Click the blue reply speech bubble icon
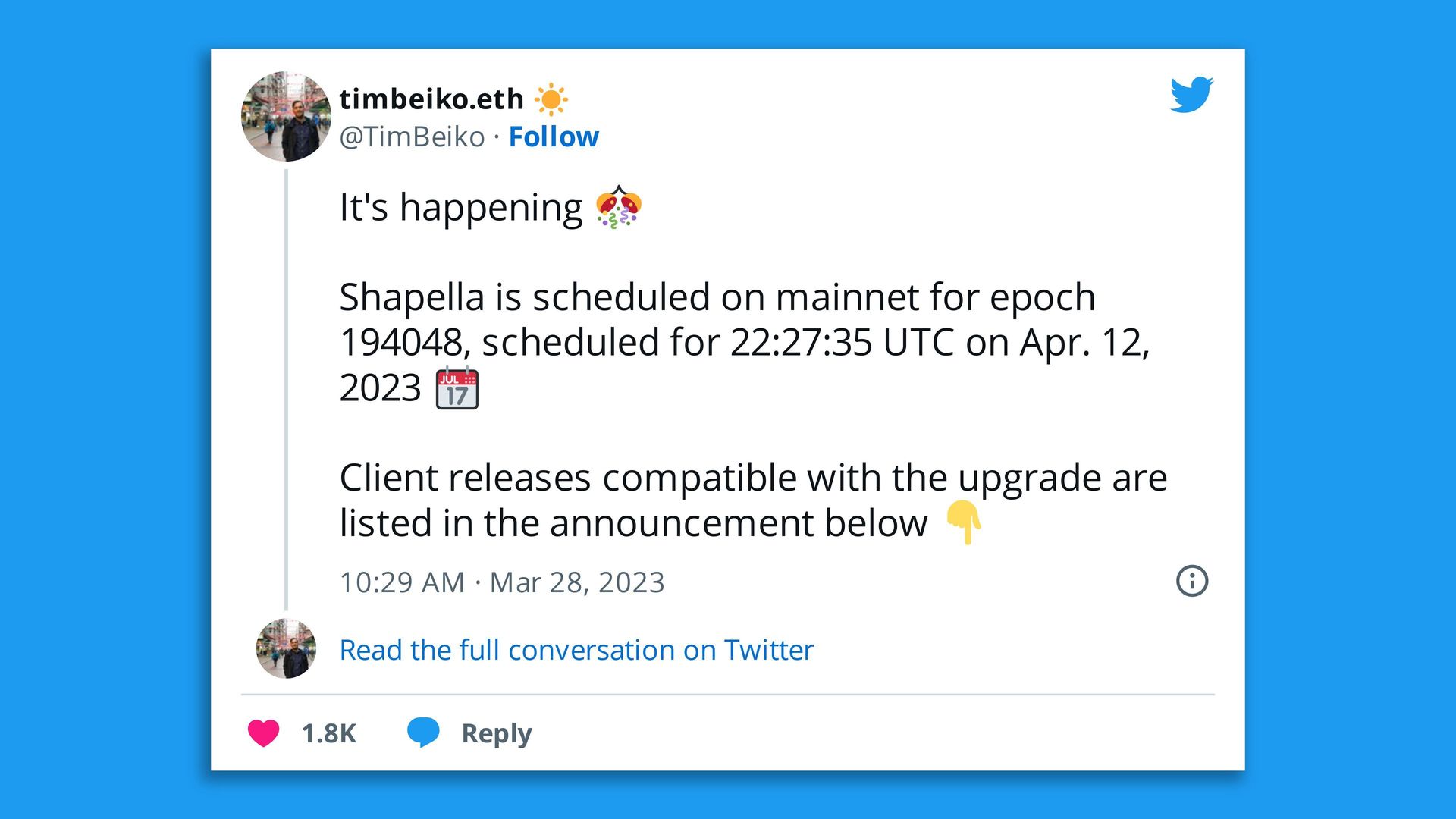Screen dimensions: 1456x819 point(423,733)
